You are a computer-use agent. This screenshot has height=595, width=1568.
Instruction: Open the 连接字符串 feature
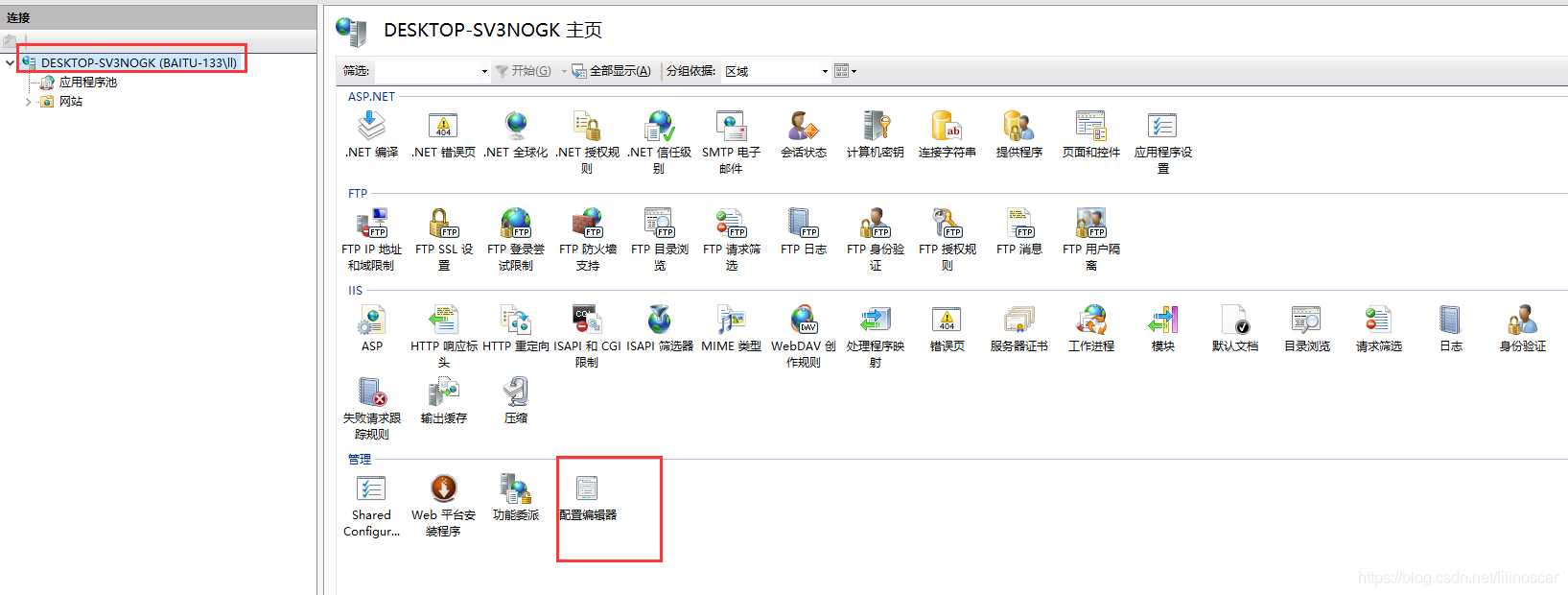click(948, 134)
